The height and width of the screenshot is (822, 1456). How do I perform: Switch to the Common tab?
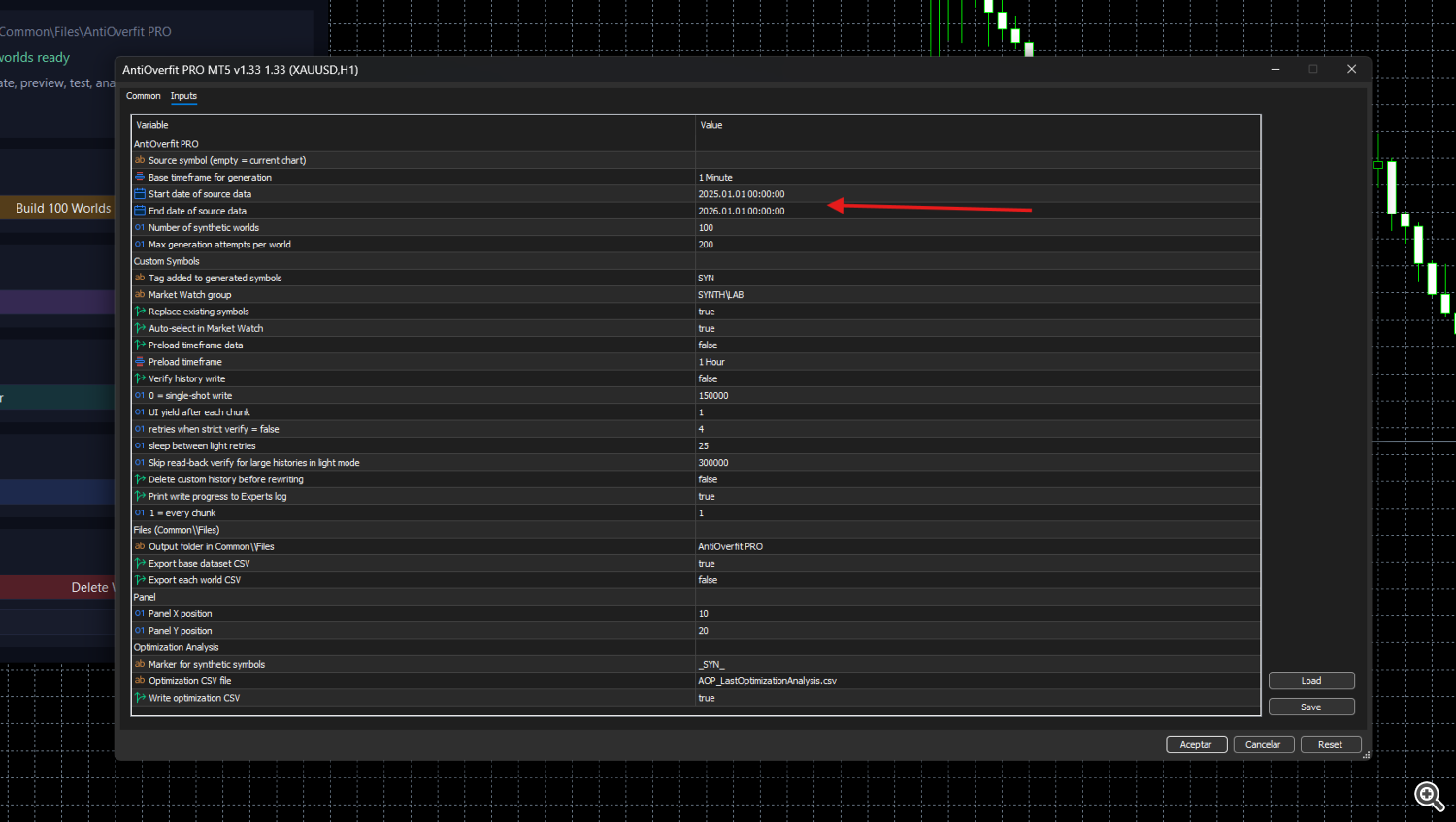[x=144, y=96]
